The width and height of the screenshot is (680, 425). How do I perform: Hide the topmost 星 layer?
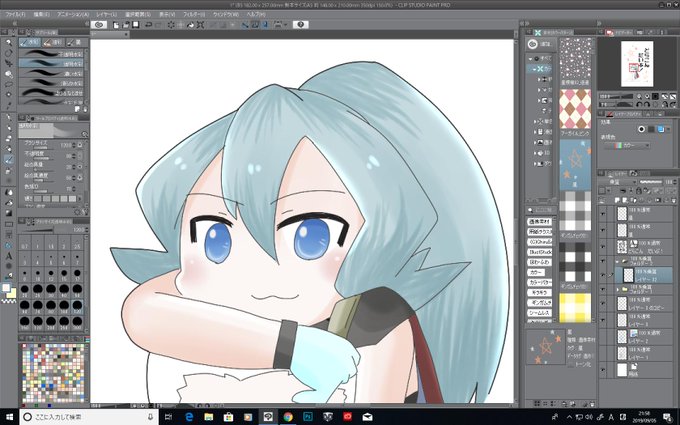[x=602, y=214]
